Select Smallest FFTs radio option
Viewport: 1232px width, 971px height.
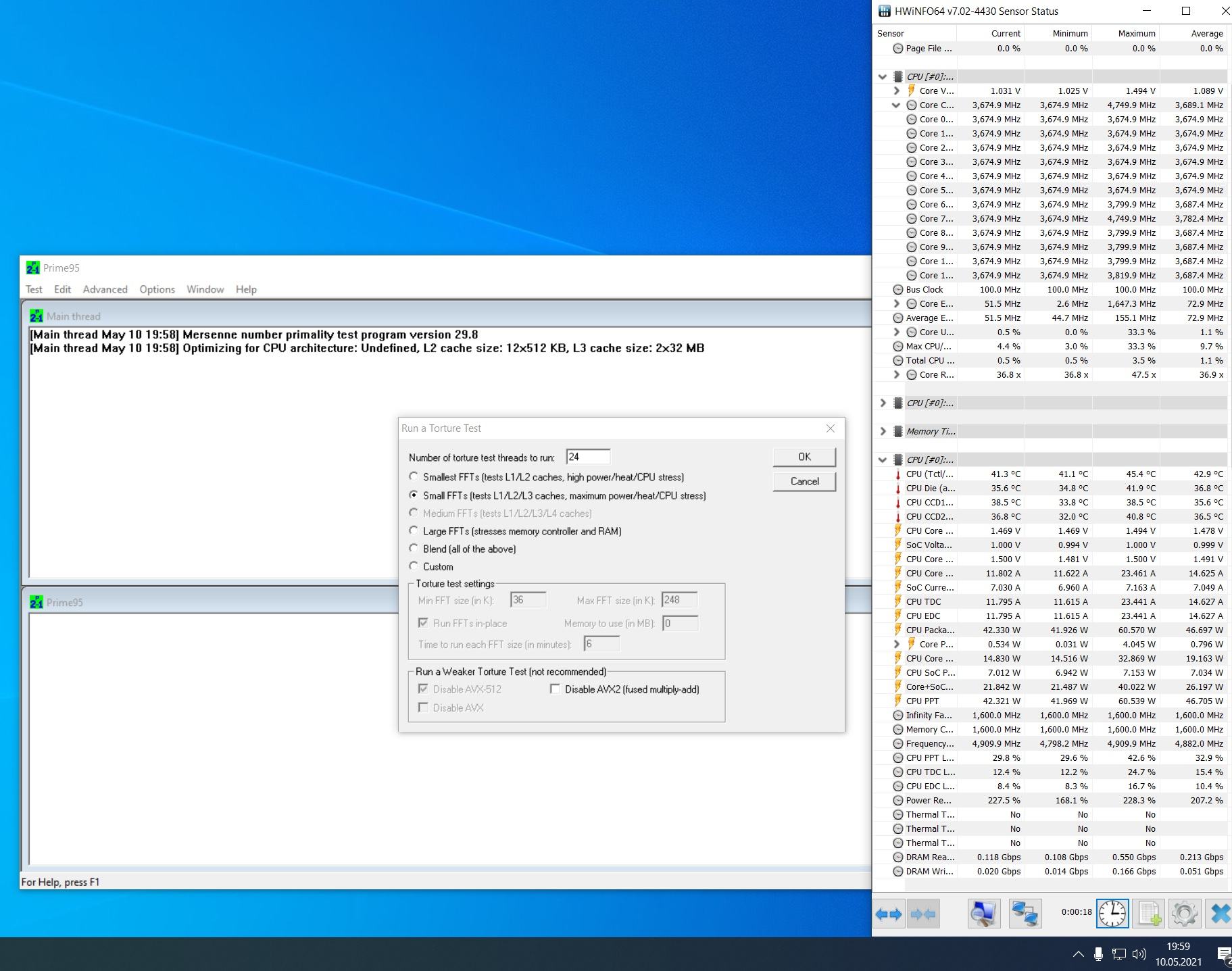414,476
